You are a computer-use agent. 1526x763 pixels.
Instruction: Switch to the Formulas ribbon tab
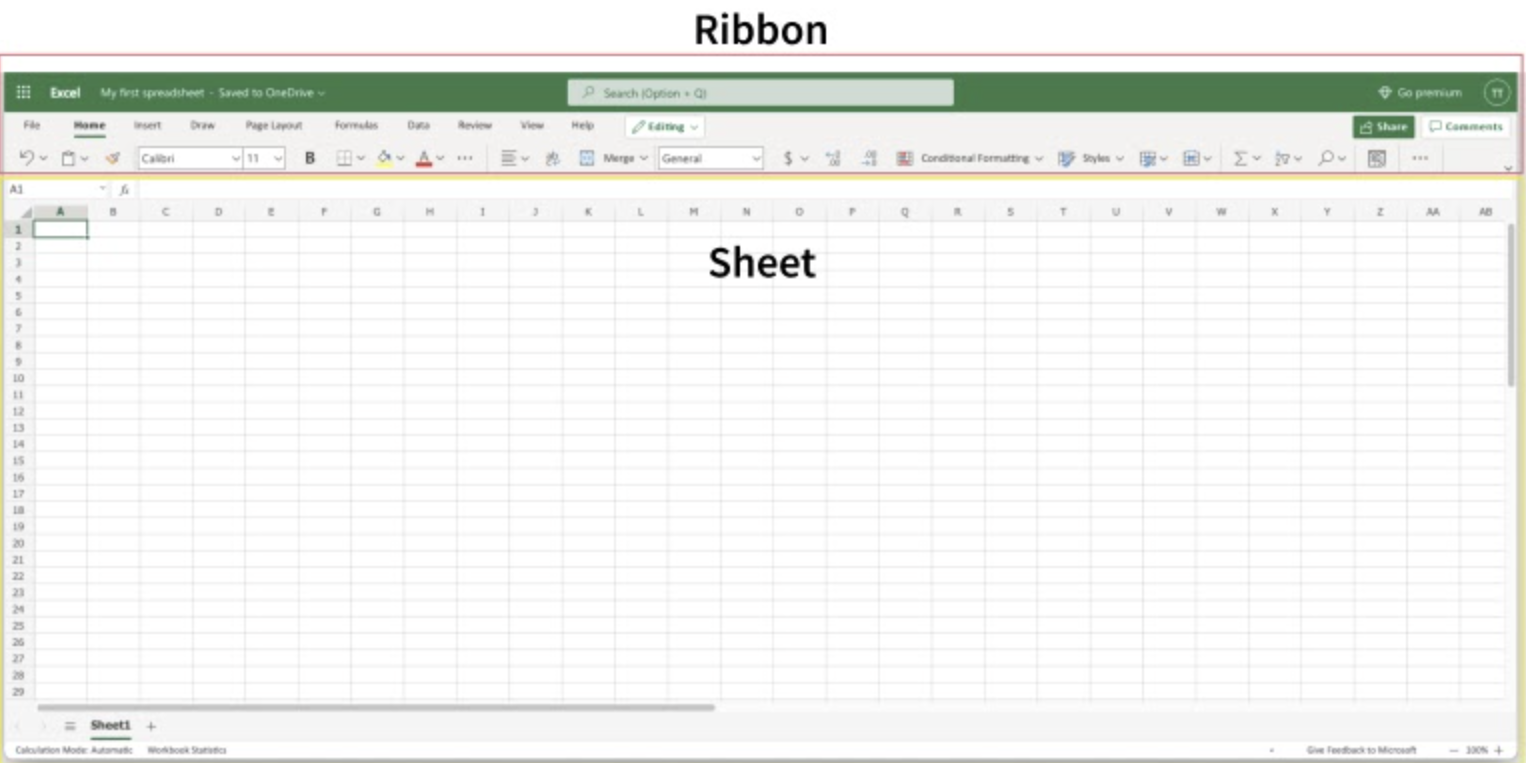click(x=358, y=125)
